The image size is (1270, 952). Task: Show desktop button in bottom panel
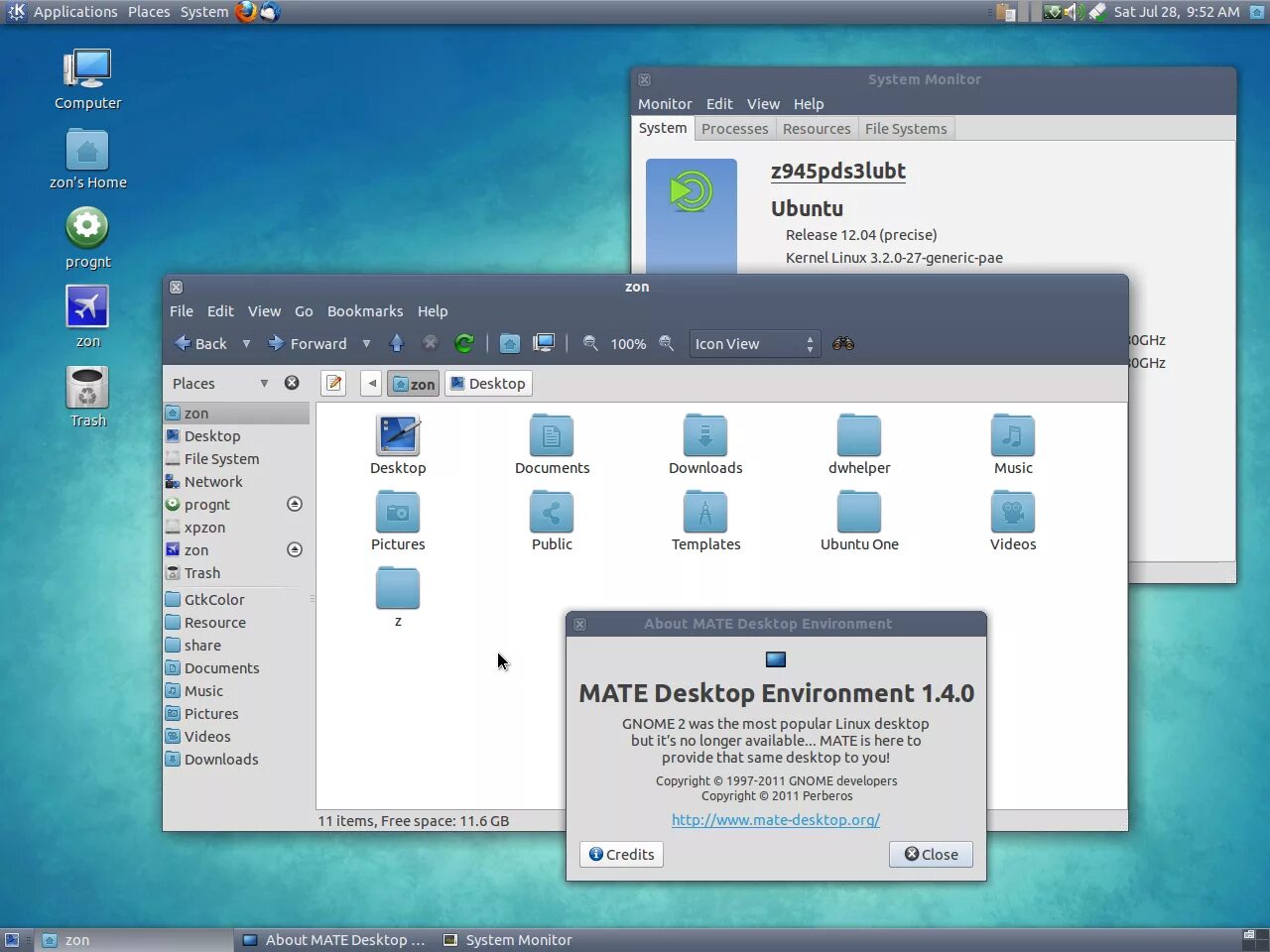coord(12,940)
